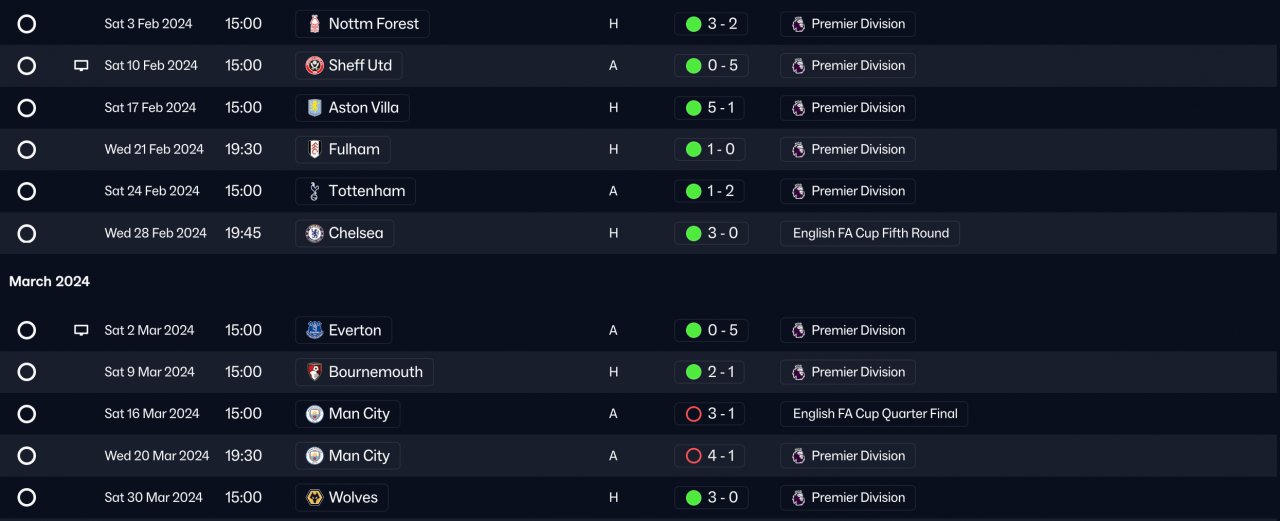Select the radio circle for Wolves fixture
Viewport: 1280px width, 521px height.
[x=27, y=497]
